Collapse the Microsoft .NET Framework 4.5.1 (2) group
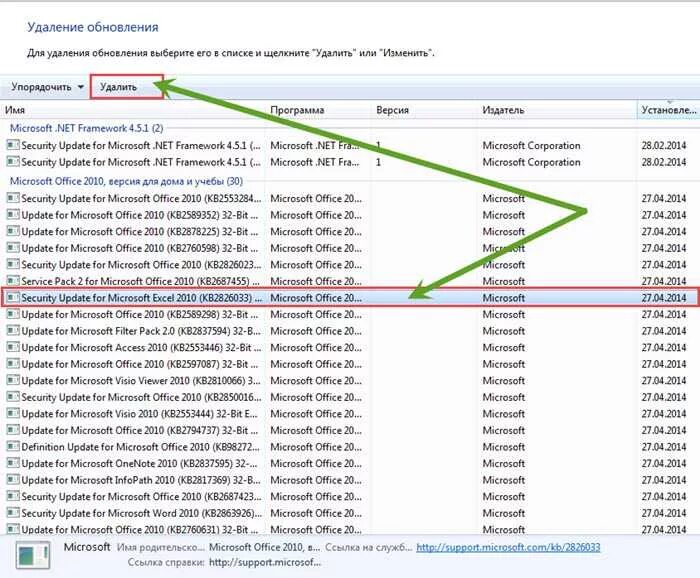 87,128
